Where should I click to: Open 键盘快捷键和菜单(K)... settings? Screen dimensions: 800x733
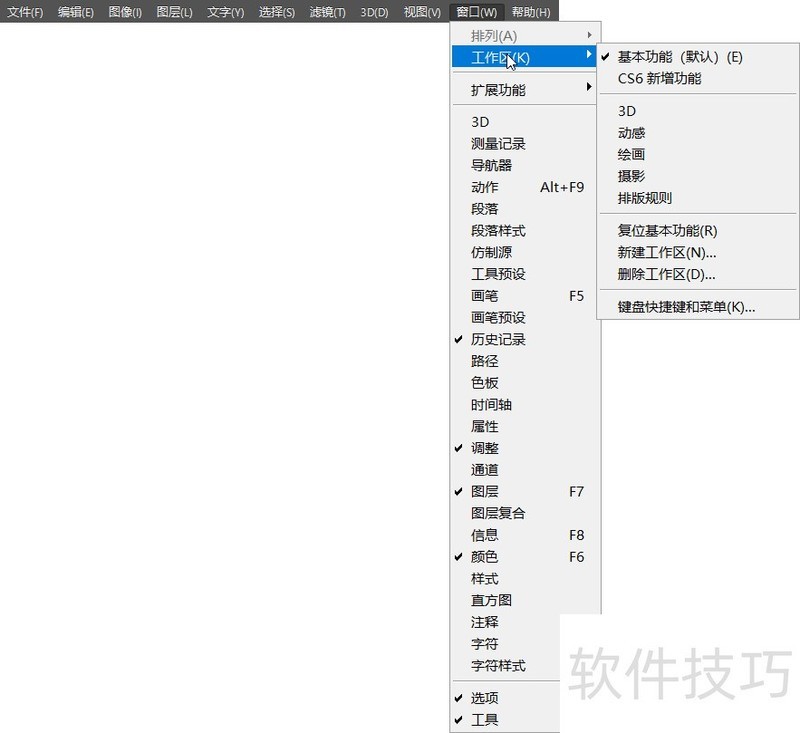click(x=686, y=307)
